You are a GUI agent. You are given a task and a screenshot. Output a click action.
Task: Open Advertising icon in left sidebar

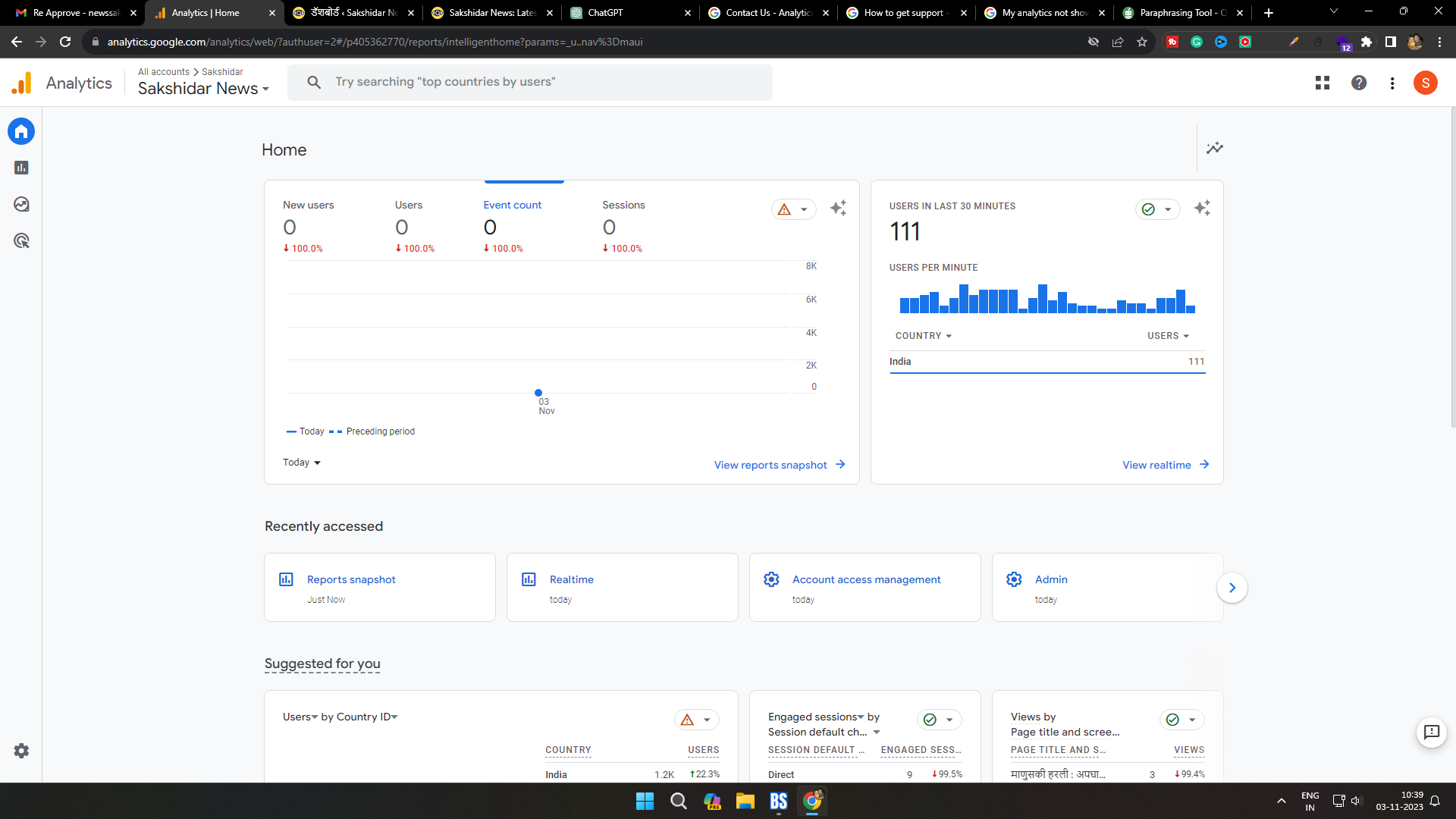[x=21, y=240]
